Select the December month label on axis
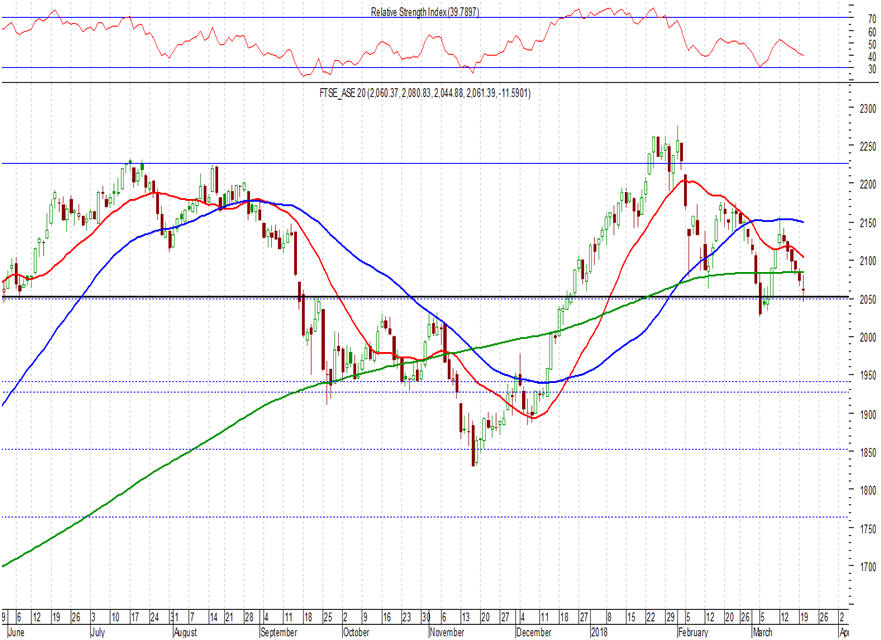Image resolution: width=881 pixels, height=640 pixels. (534, 632)
